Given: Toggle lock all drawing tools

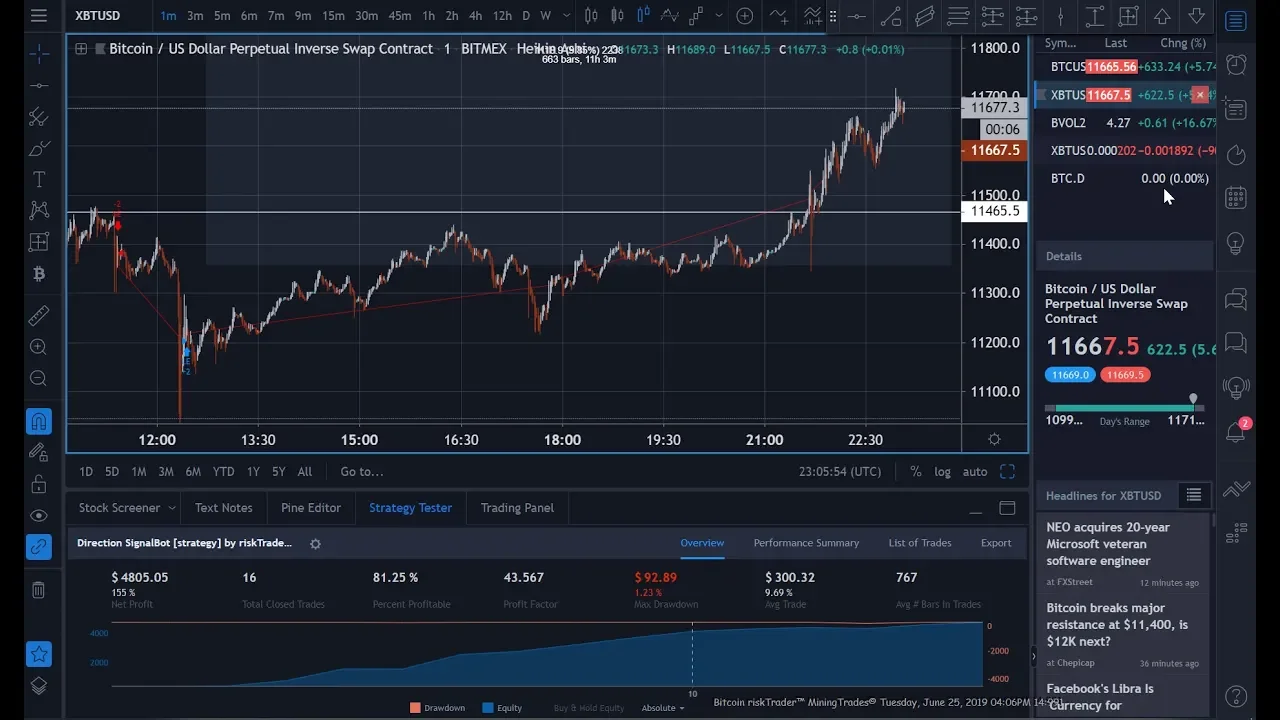Looking at the screenshot, I should pyautogui.click(x=38, y=484).
